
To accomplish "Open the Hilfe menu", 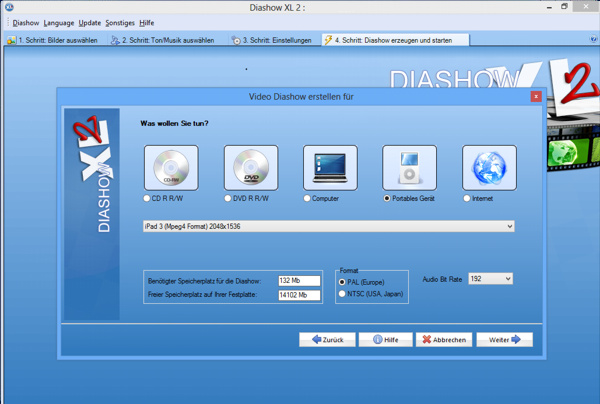I will (147, 23).
